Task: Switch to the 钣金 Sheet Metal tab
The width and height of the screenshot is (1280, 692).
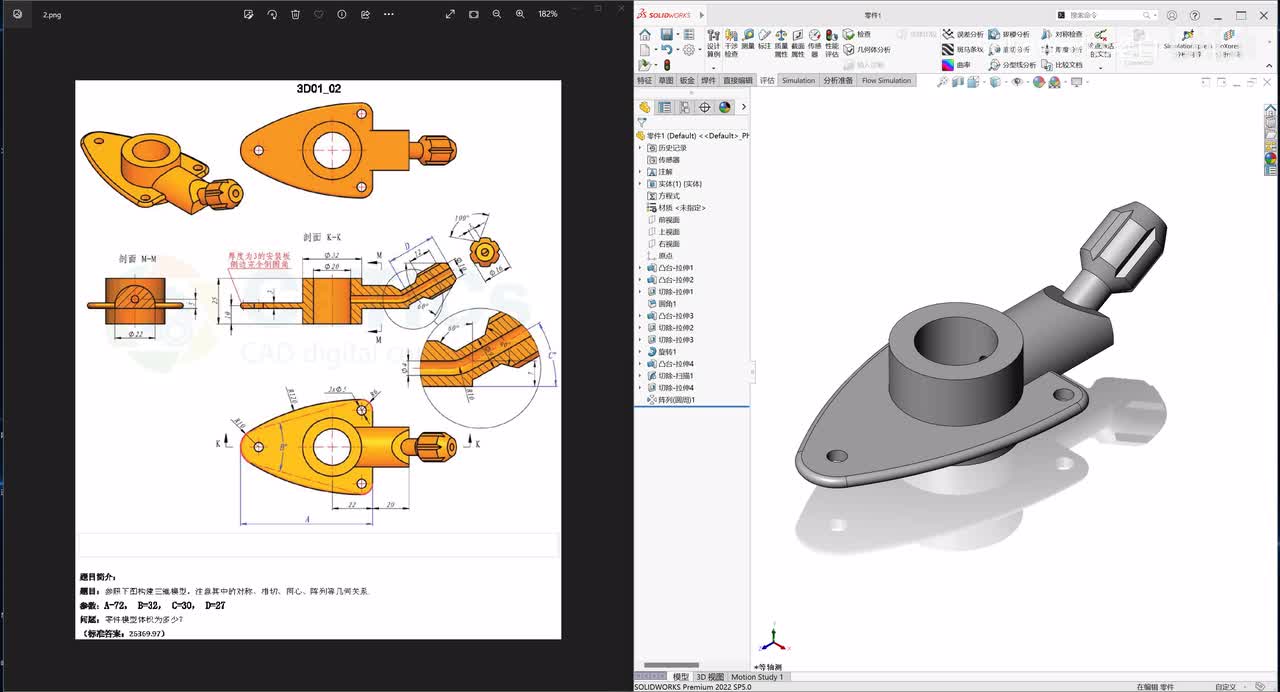Action: click(687, 81)
